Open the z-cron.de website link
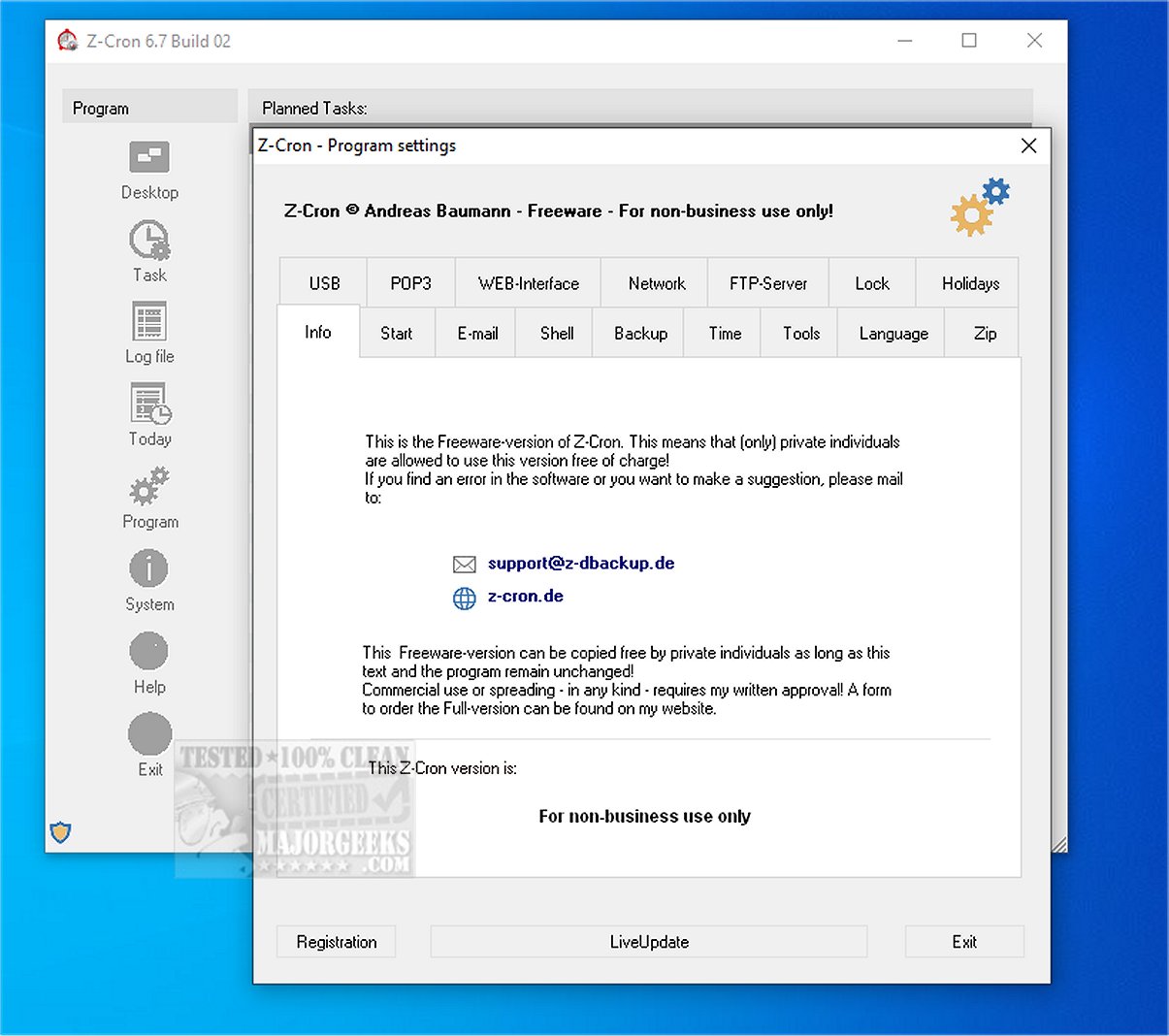 526,597
